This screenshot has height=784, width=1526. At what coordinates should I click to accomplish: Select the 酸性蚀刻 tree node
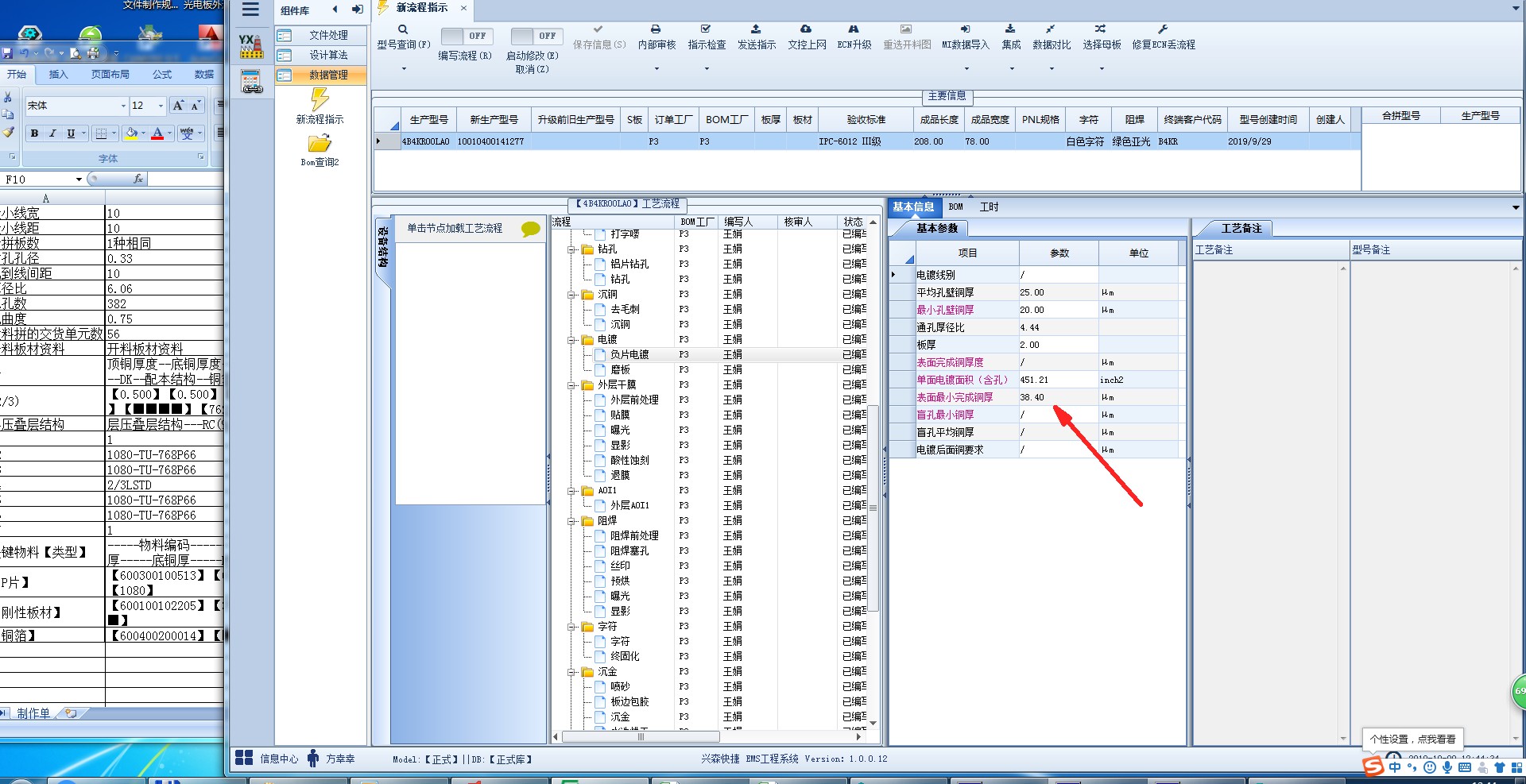629,461
